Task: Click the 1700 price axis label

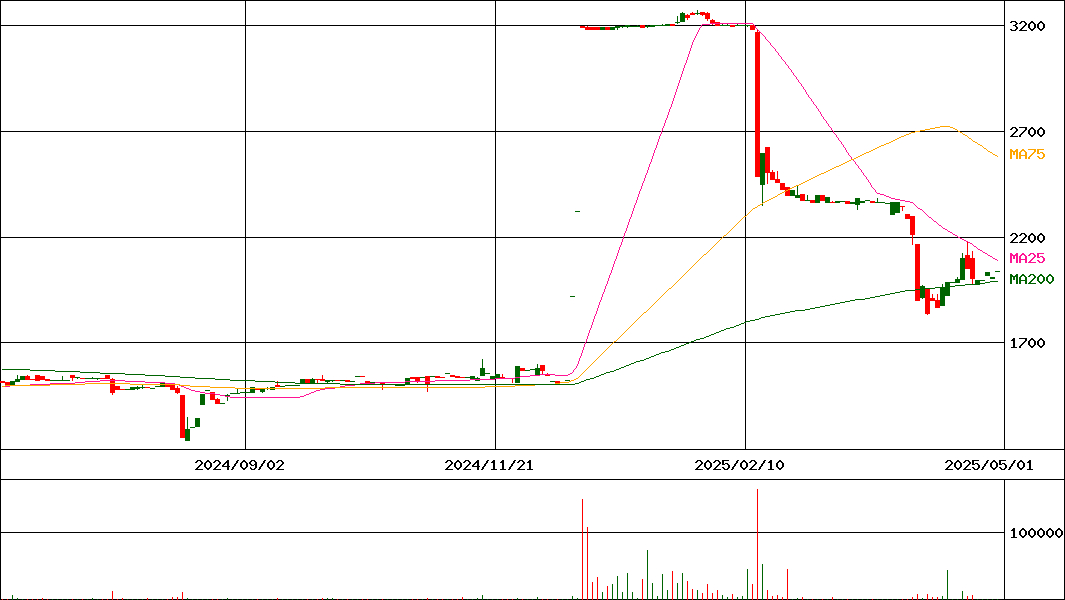Action: coord(1027,343)
